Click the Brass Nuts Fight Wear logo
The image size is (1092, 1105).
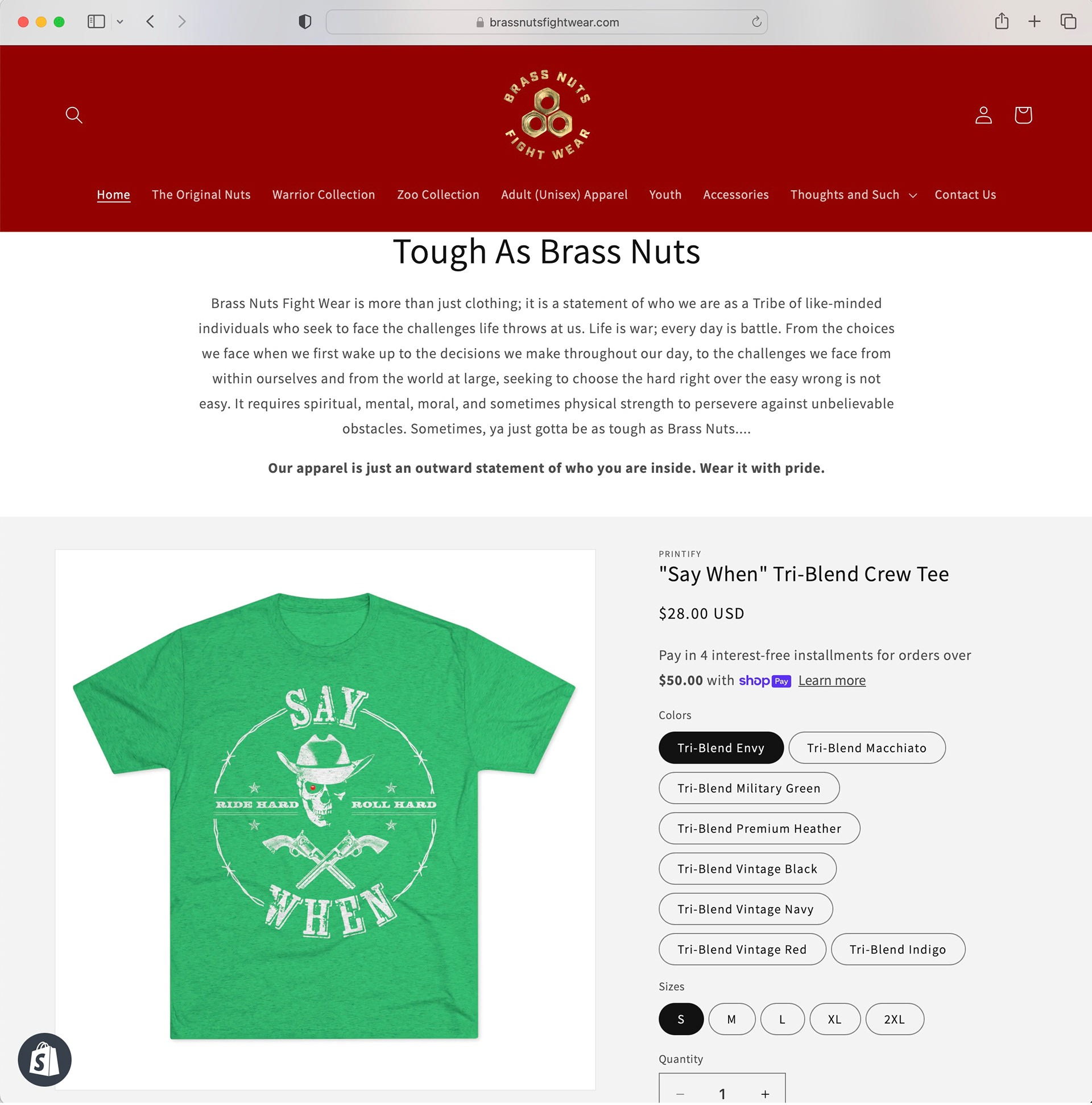547,115
